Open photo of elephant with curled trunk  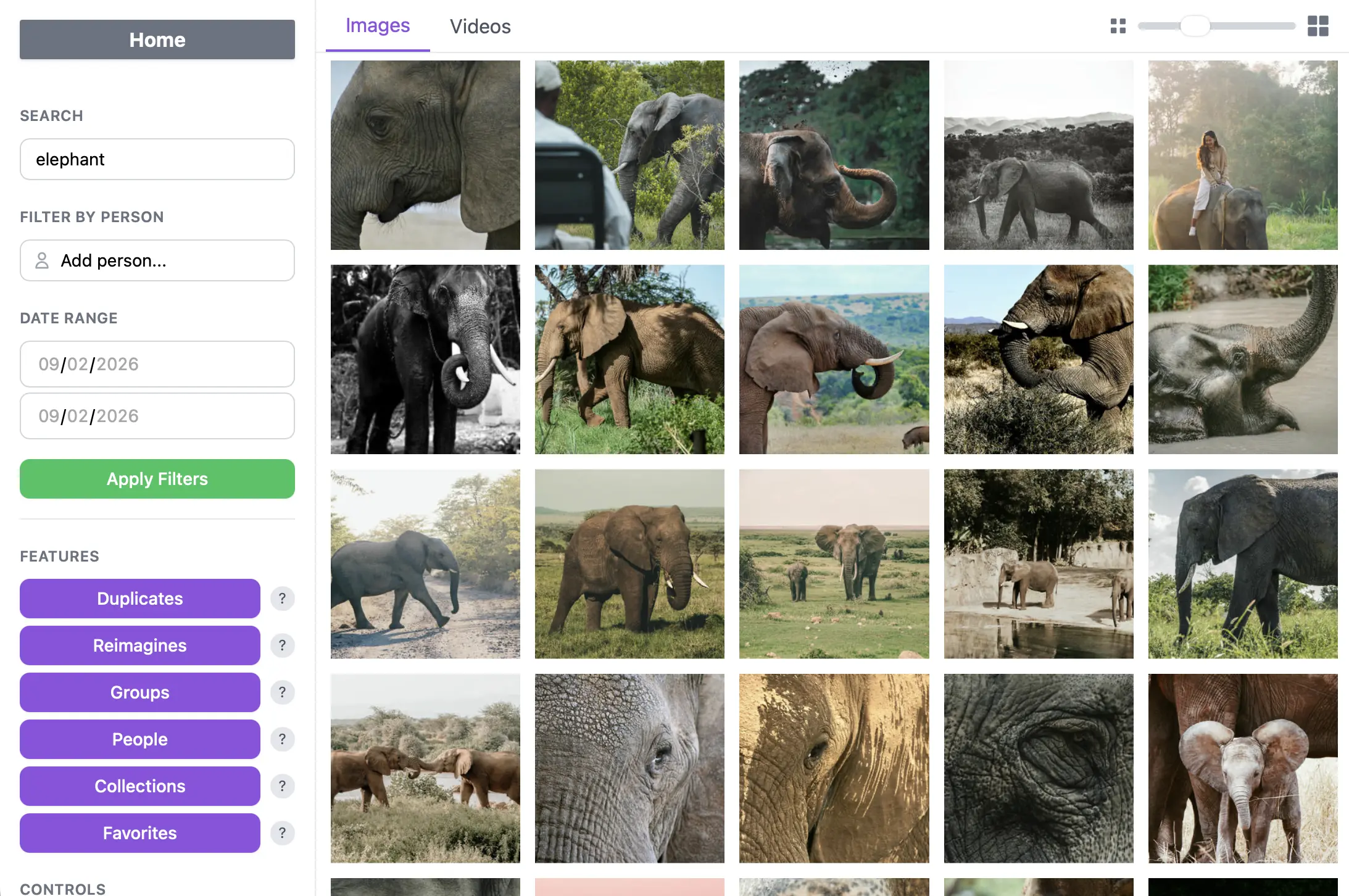tap(834, 155)
